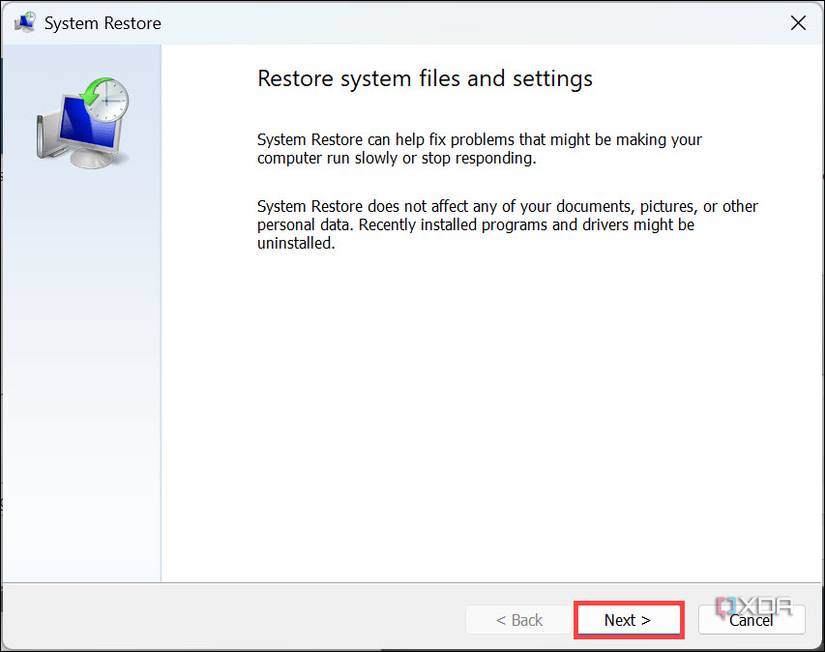This screenshot has width=825, height=652.
Task: Click the grayed-out Back button
Action: point(521,620)
